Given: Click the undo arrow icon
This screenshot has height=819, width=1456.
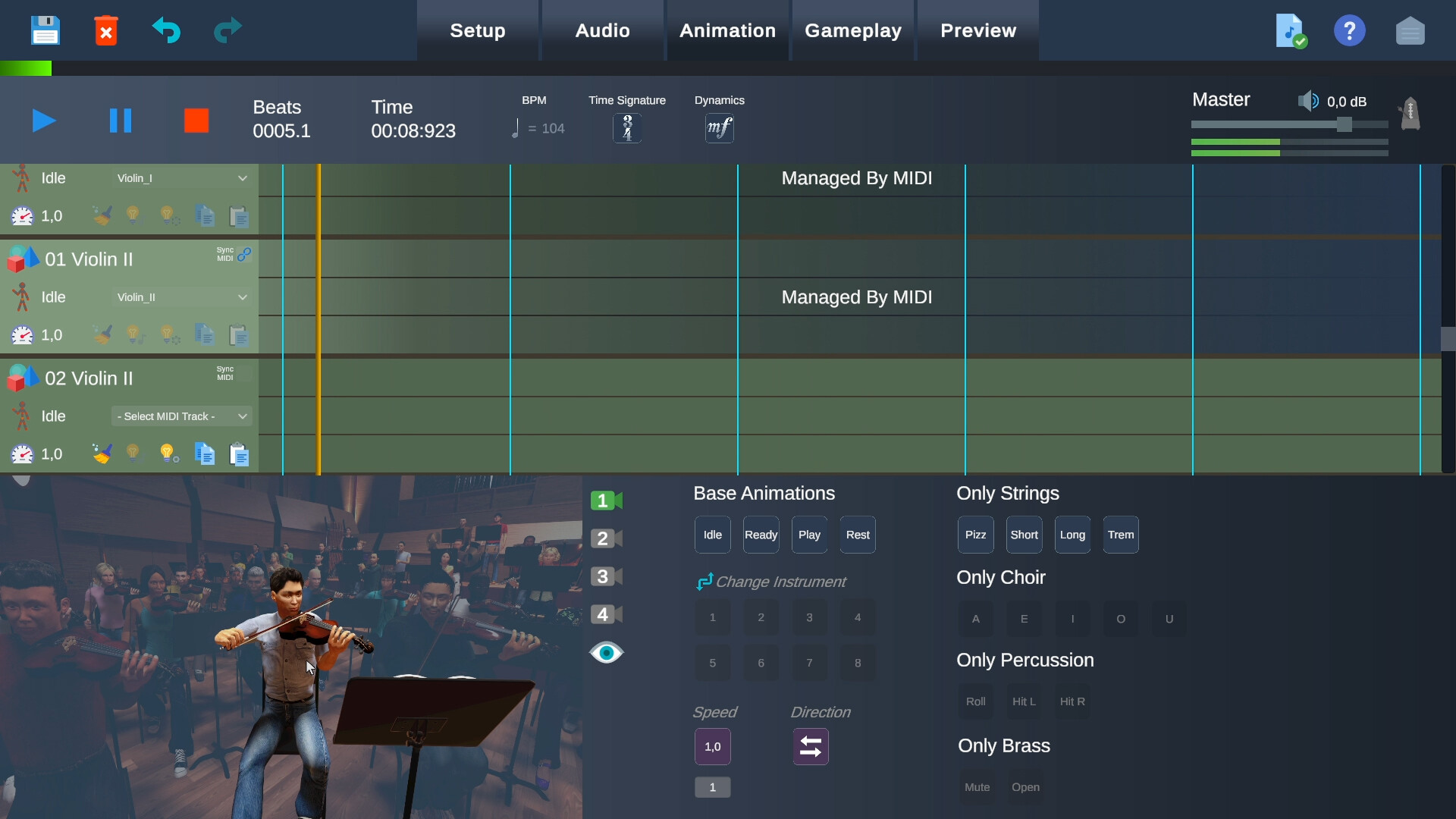Looking at the screenshot, I should tap(166, 30).
